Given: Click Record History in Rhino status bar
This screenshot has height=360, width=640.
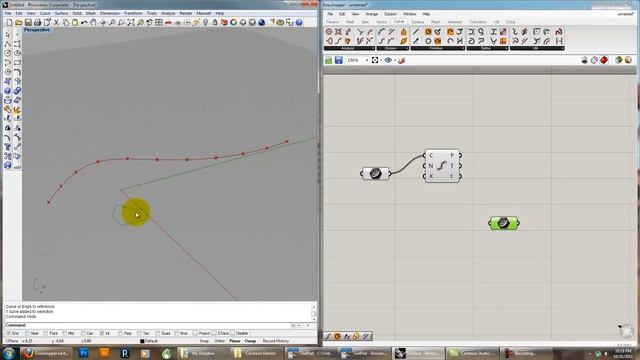Looking at the screenshot, I should pyautogui.click(x=276, y=341).
